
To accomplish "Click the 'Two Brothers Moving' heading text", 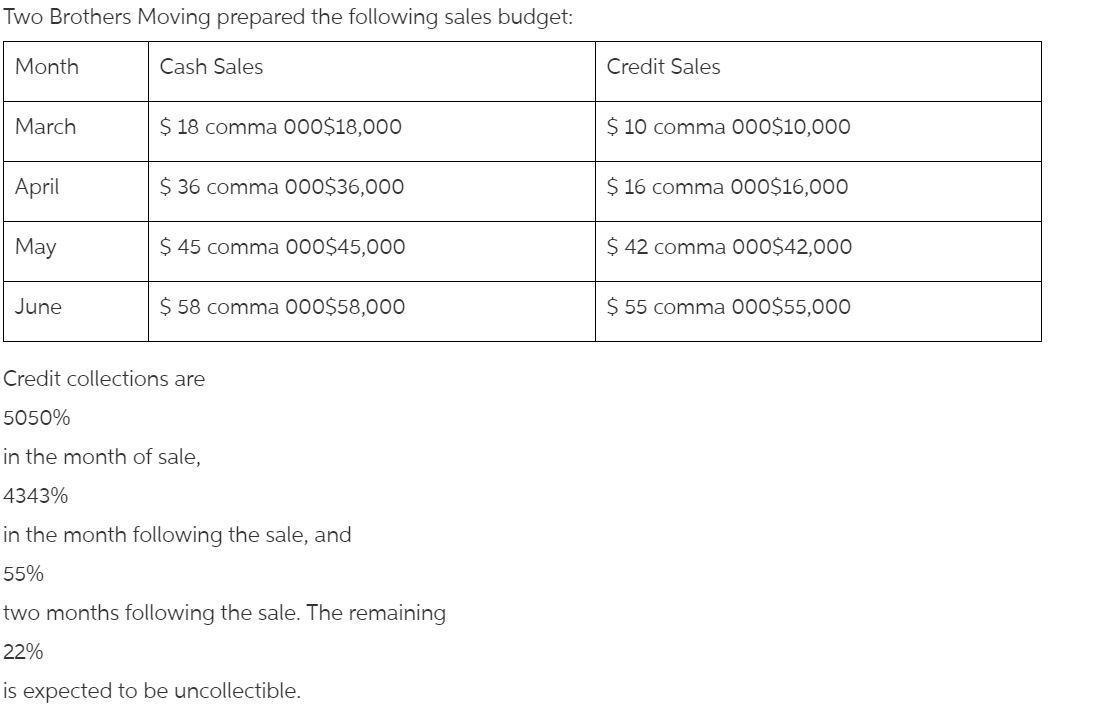I will pos(106,16).
